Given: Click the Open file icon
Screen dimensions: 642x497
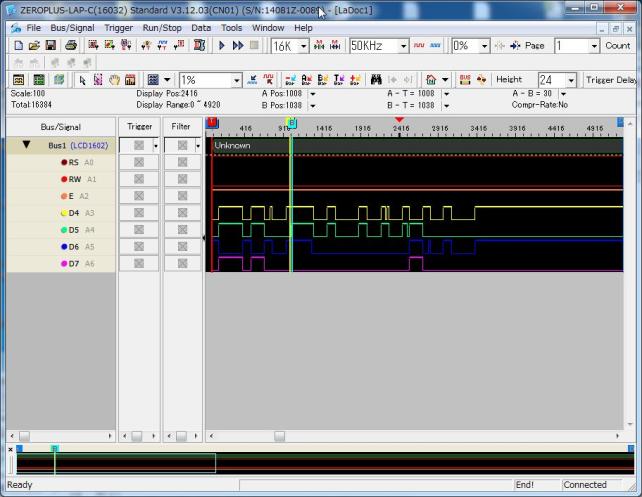Looking at the screenshot, I should pos(35,46).
